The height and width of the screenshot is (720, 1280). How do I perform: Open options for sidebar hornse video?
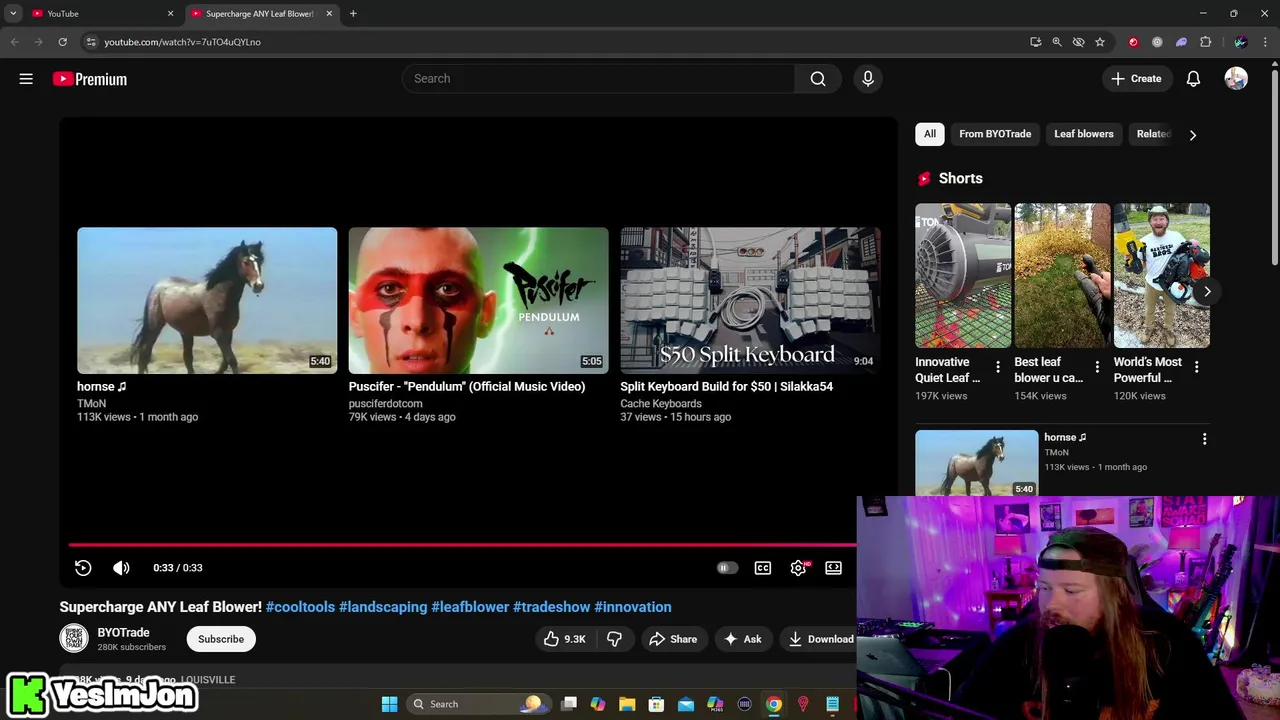coord(1204,439)
